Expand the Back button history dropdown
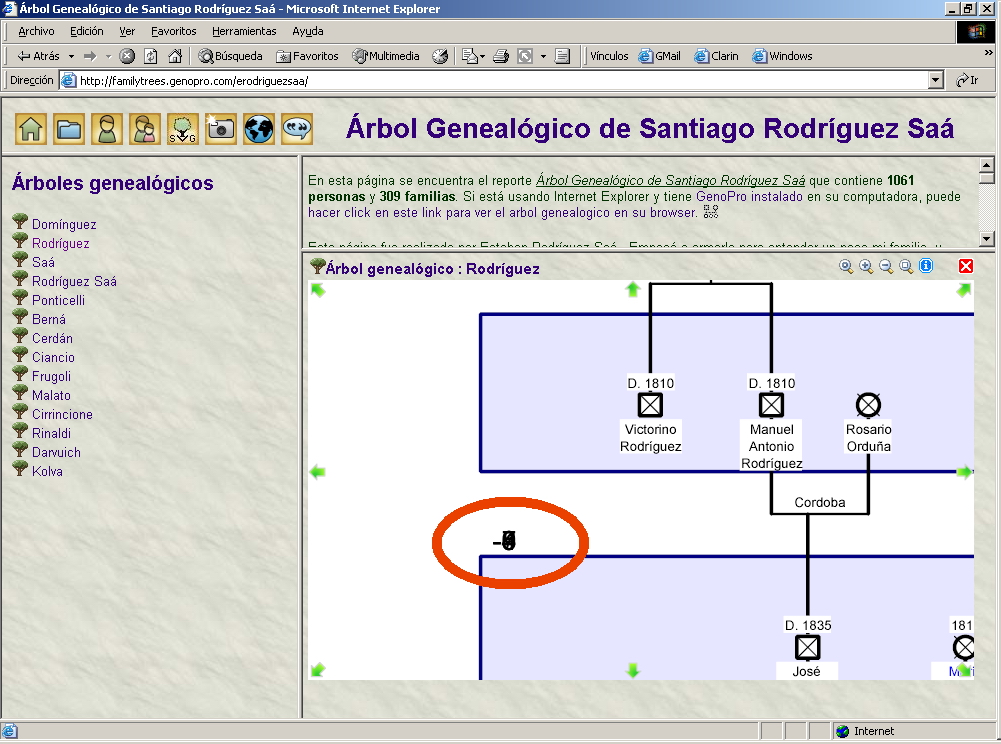The image size is (1001, 744). (x=70, y=56)
